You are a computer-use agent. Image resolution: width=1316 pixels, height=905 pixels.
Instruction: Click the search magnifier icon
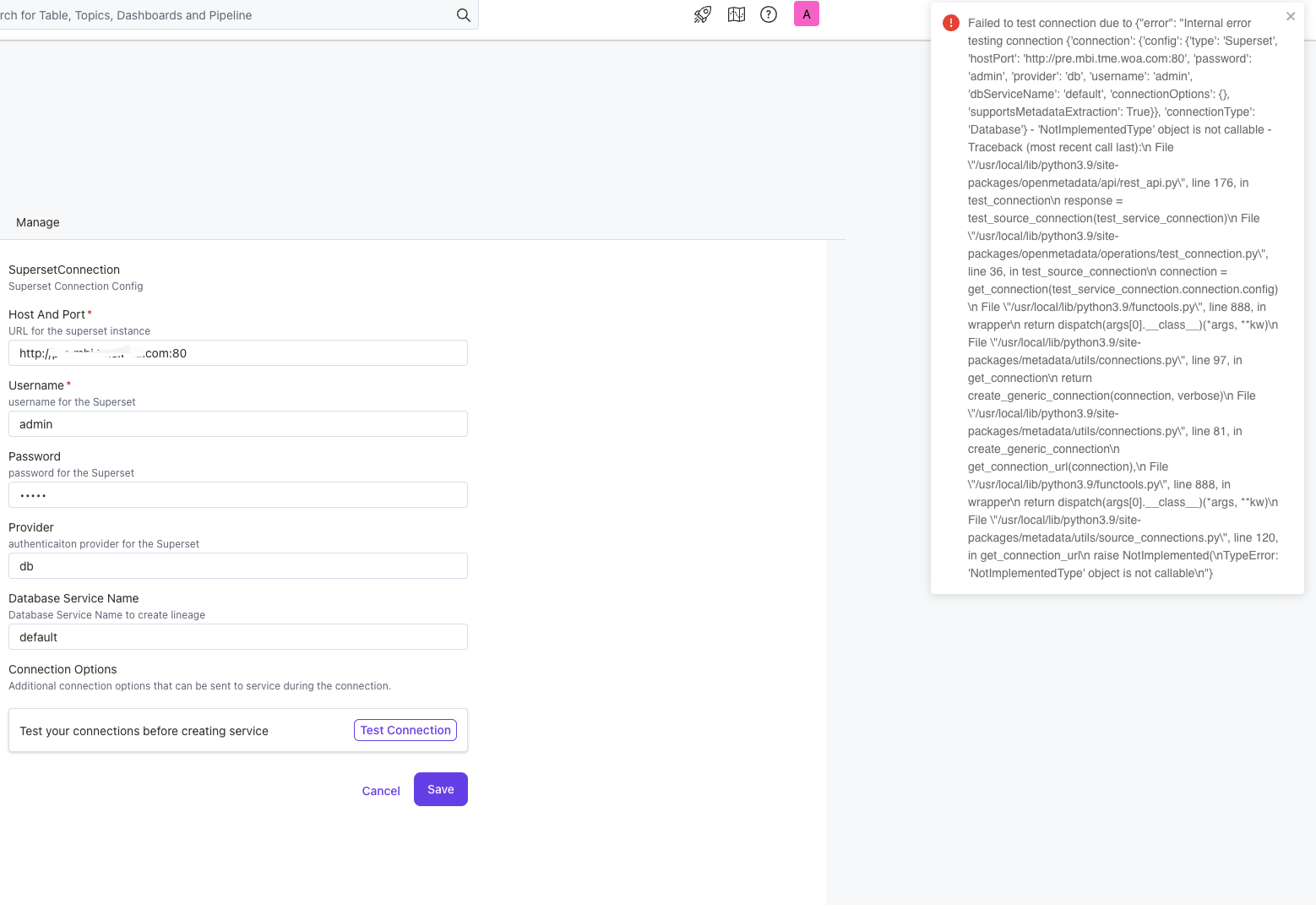[463, 14]
